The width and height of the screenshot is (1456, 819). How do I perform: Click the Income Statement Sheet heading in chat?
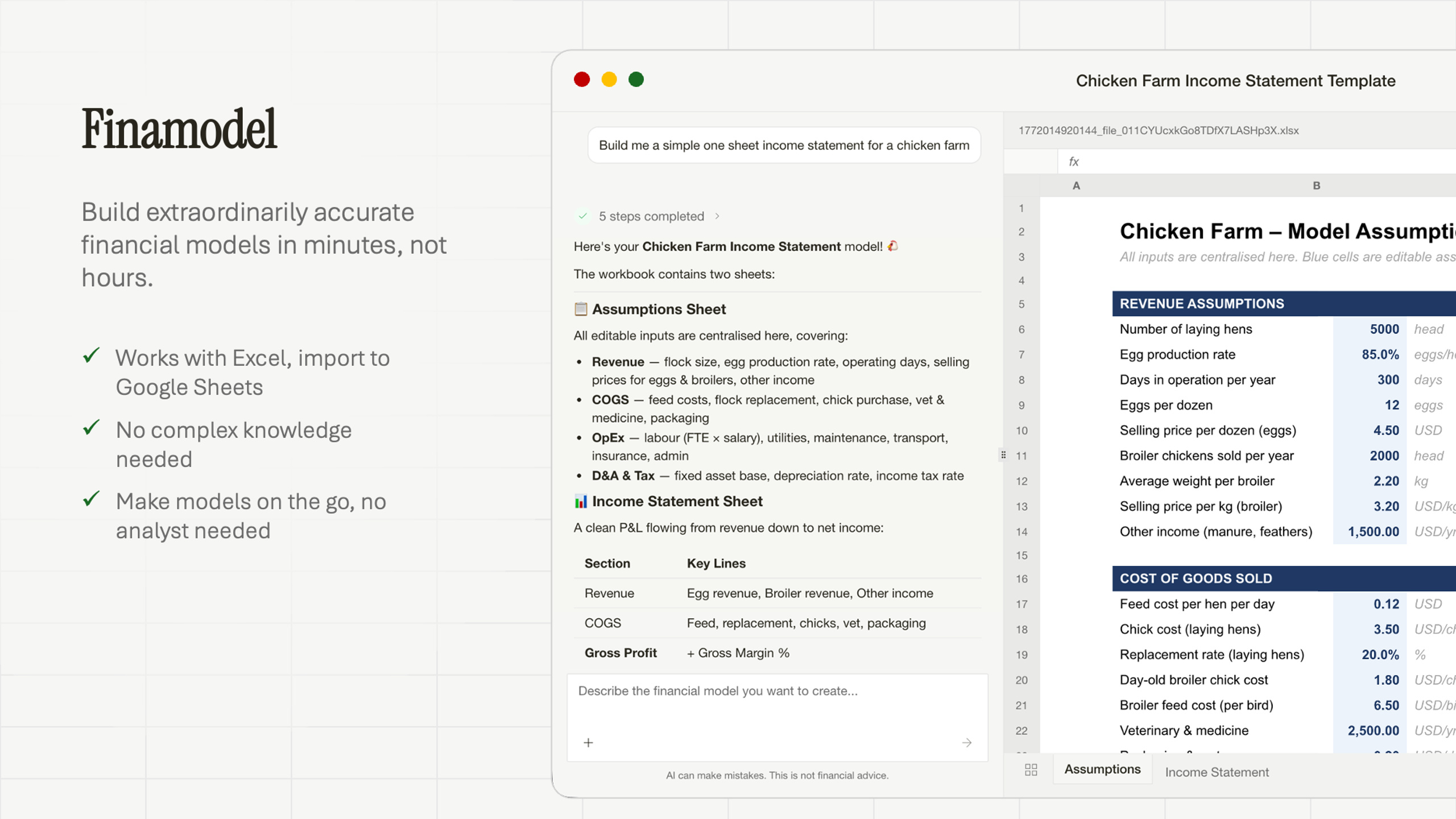(x=677, y=501)
